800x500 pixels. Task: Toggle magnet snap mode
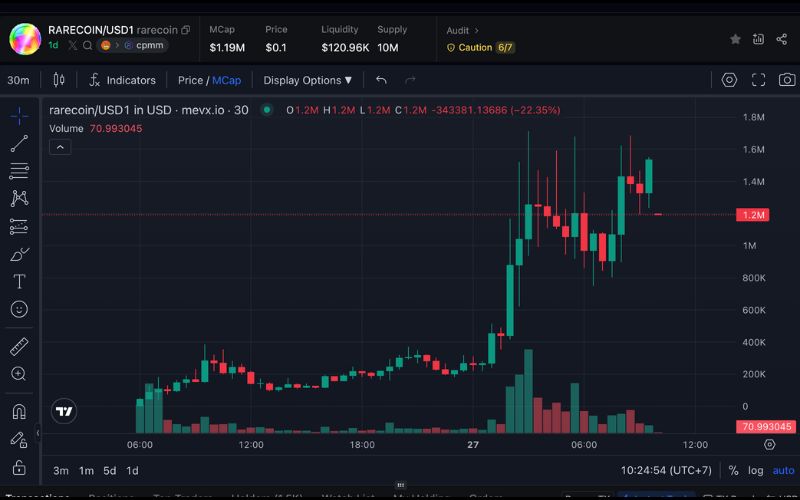click(19, 411)
